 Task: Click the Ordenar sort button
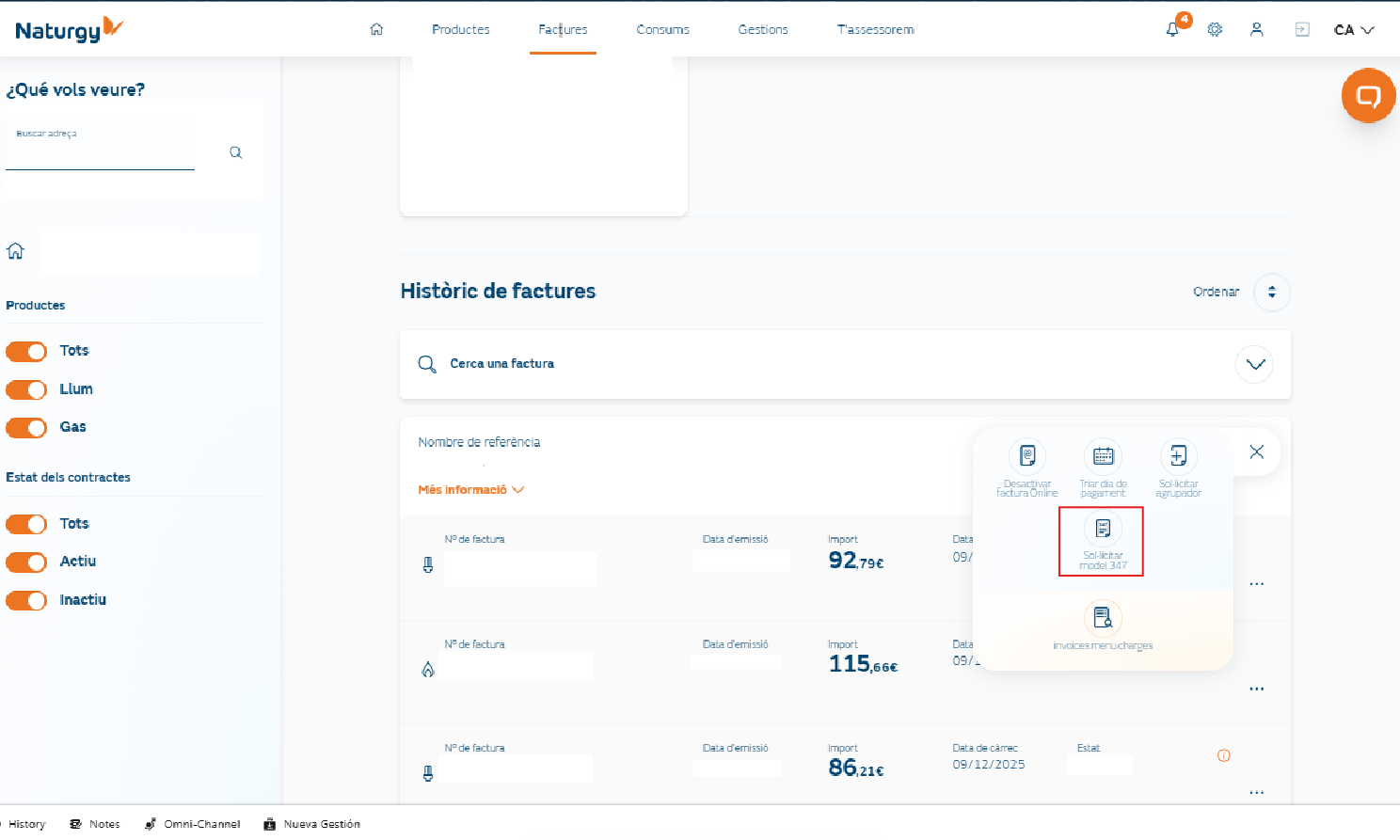tap(1271, 293)
